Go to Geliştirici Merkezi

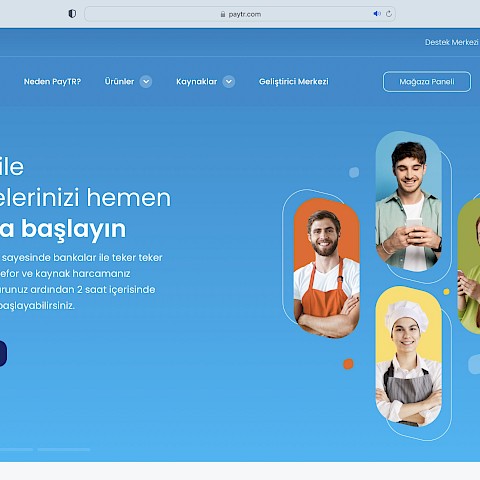click(x=294, y=82)
